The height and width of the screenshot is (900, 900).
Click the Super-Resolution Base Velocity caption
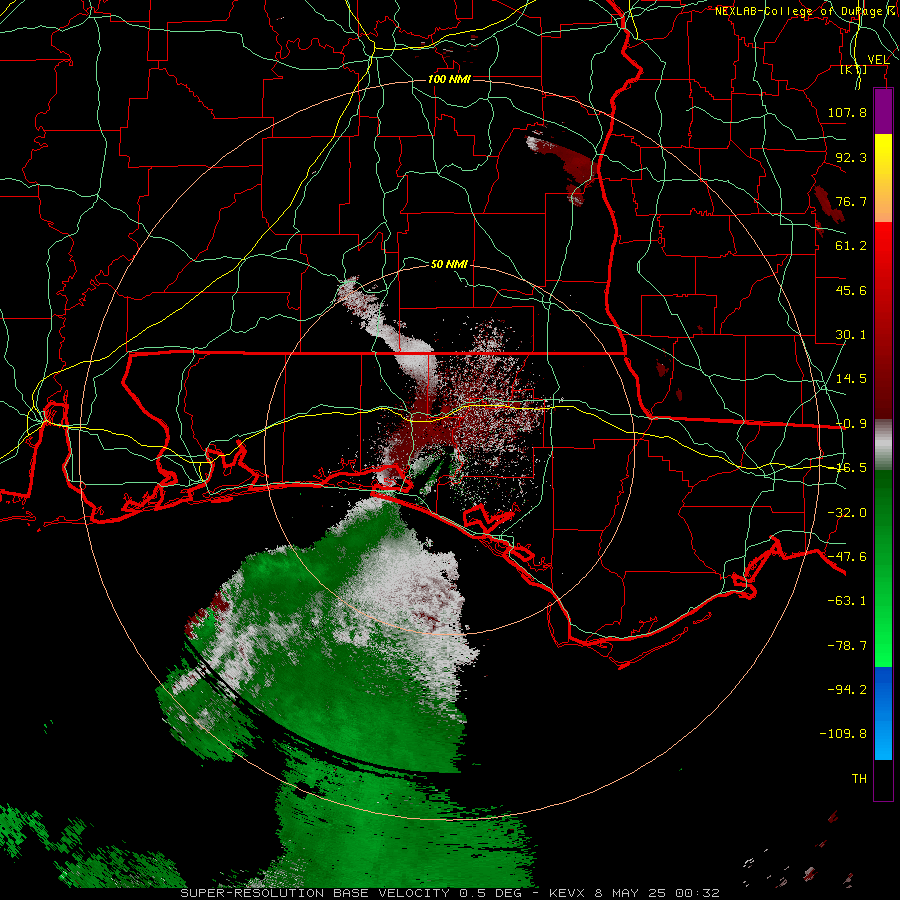tap(449, 893)
